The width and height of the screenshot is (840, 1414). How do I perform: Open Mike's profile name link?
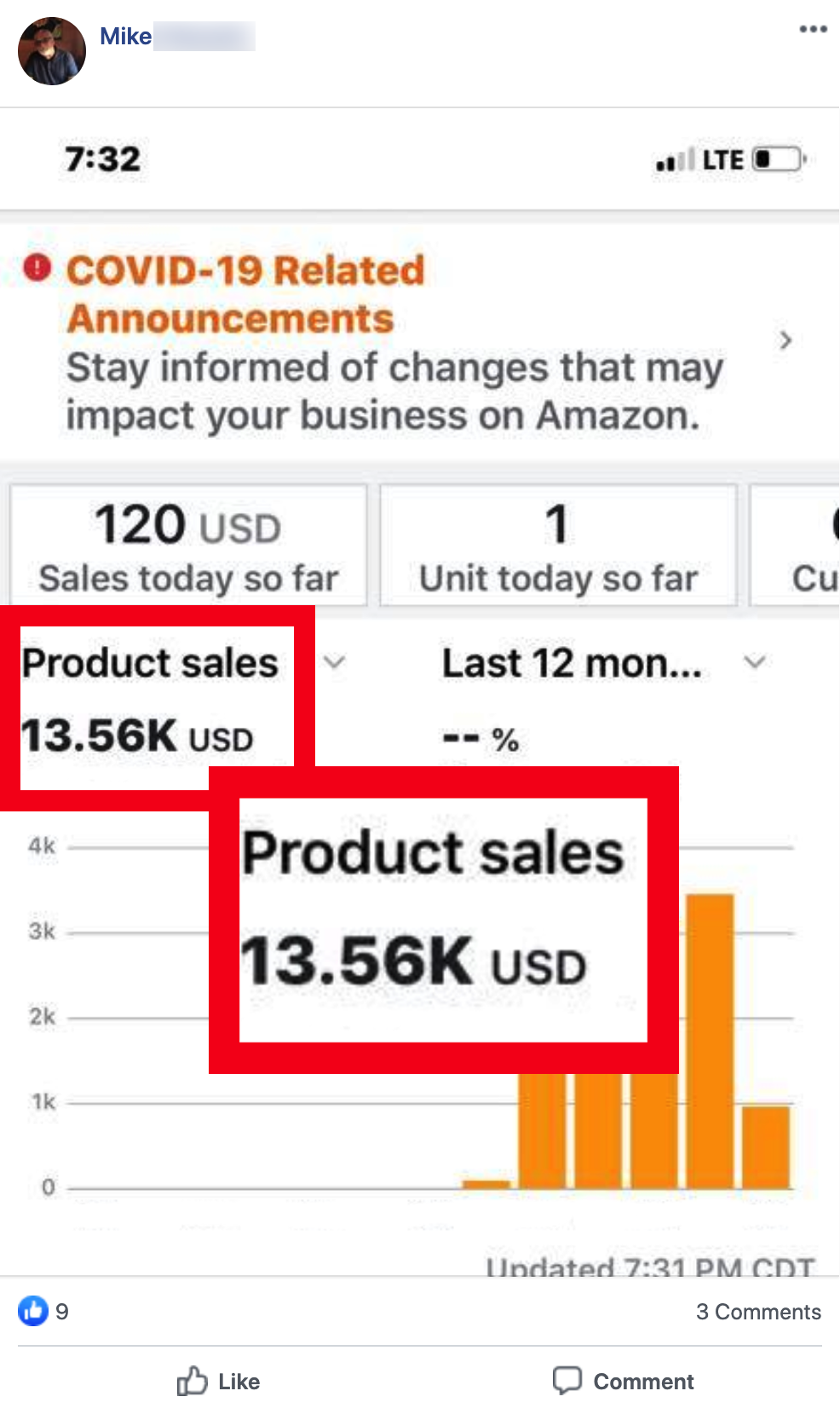click(x=126, y=37)
